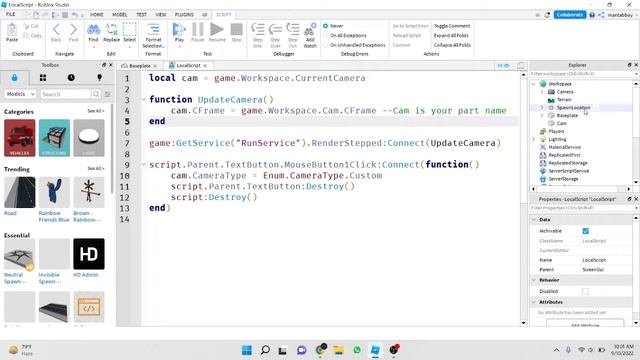Expand the Camera node in Explorer

pos(542,92)
